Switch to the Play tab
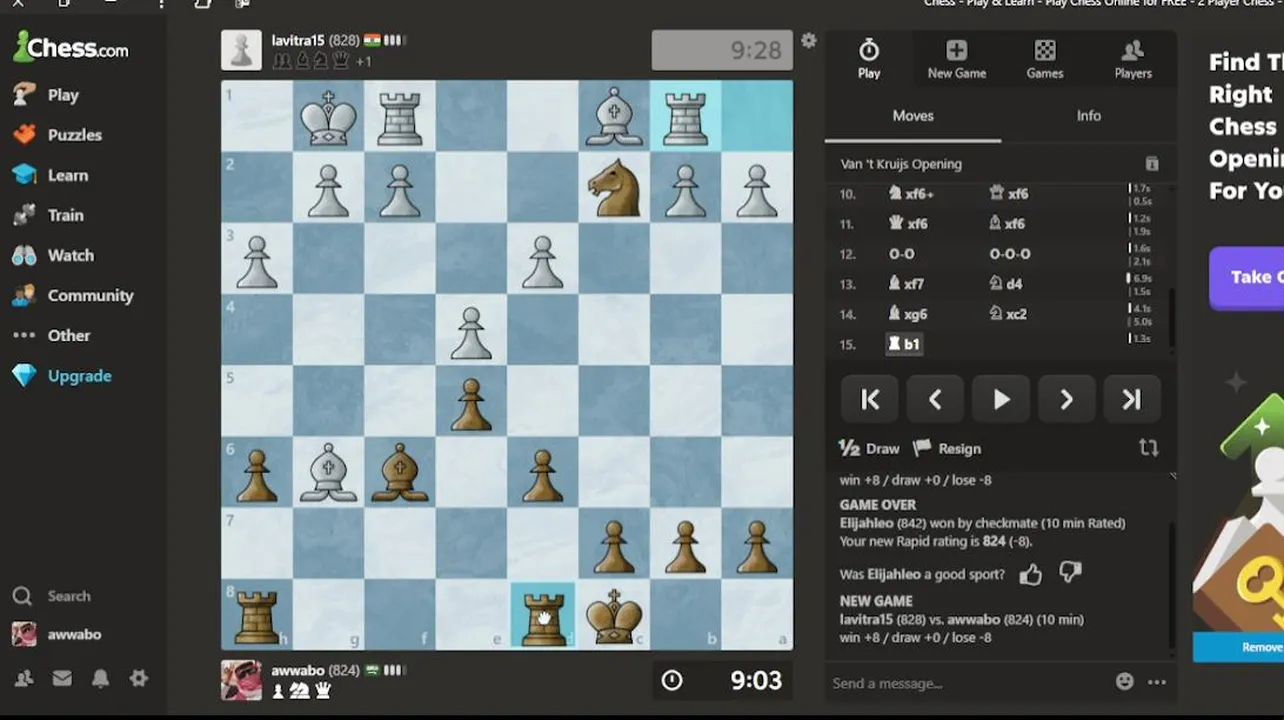This screenshot has height=720, width=1284. [869, 58]
